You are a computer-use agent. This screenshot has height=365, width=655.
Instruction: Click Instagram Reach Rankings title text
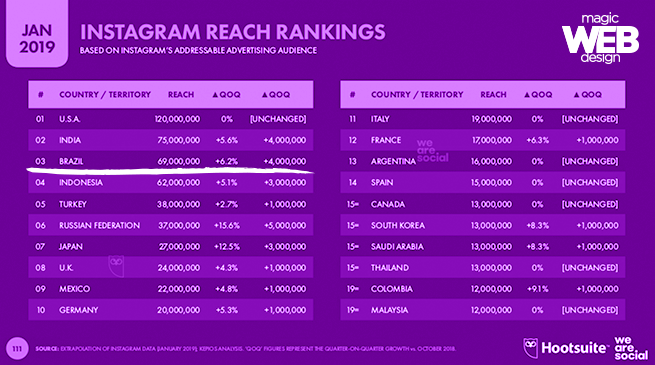[232, 32]
